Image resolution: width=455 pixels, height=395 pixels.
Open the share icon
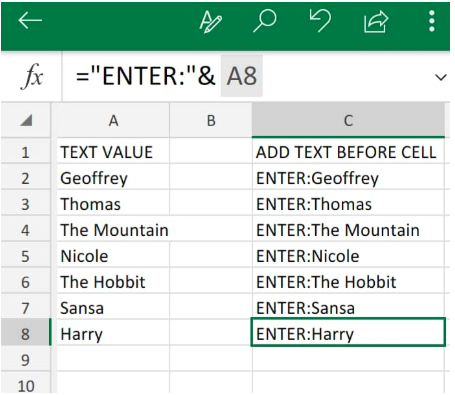(376, 22)
